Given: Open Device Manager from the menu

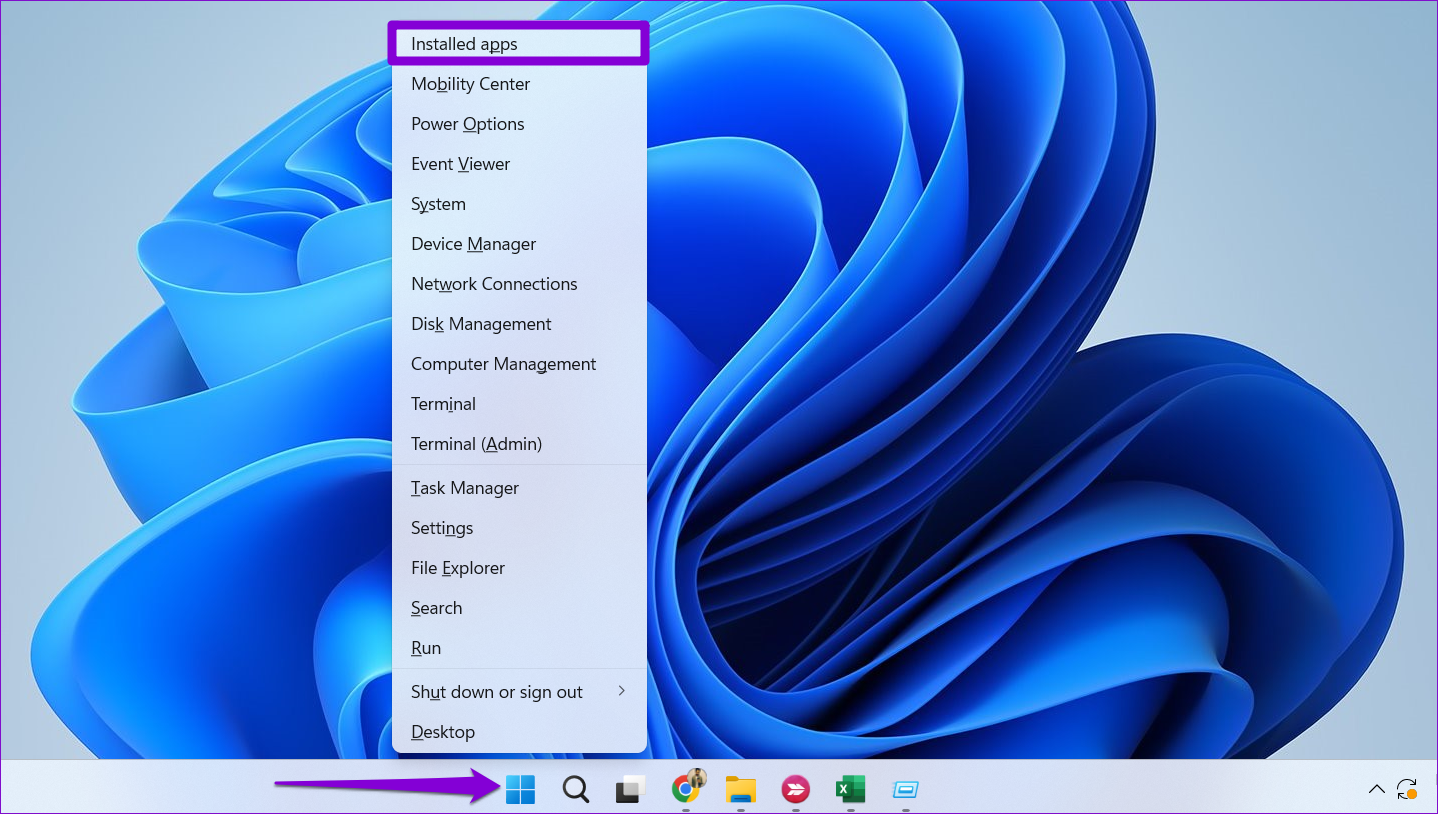Looking at the screenshot, I should pos(473,243).
